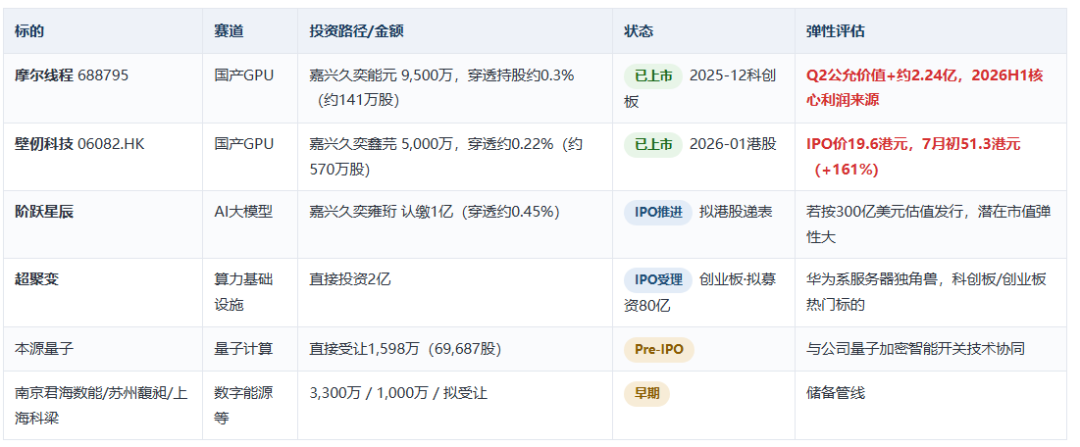The height and width of the screenshot is (447, 1080).
Task: Click the IPO推进 status badge
Action: pos(658,212)
